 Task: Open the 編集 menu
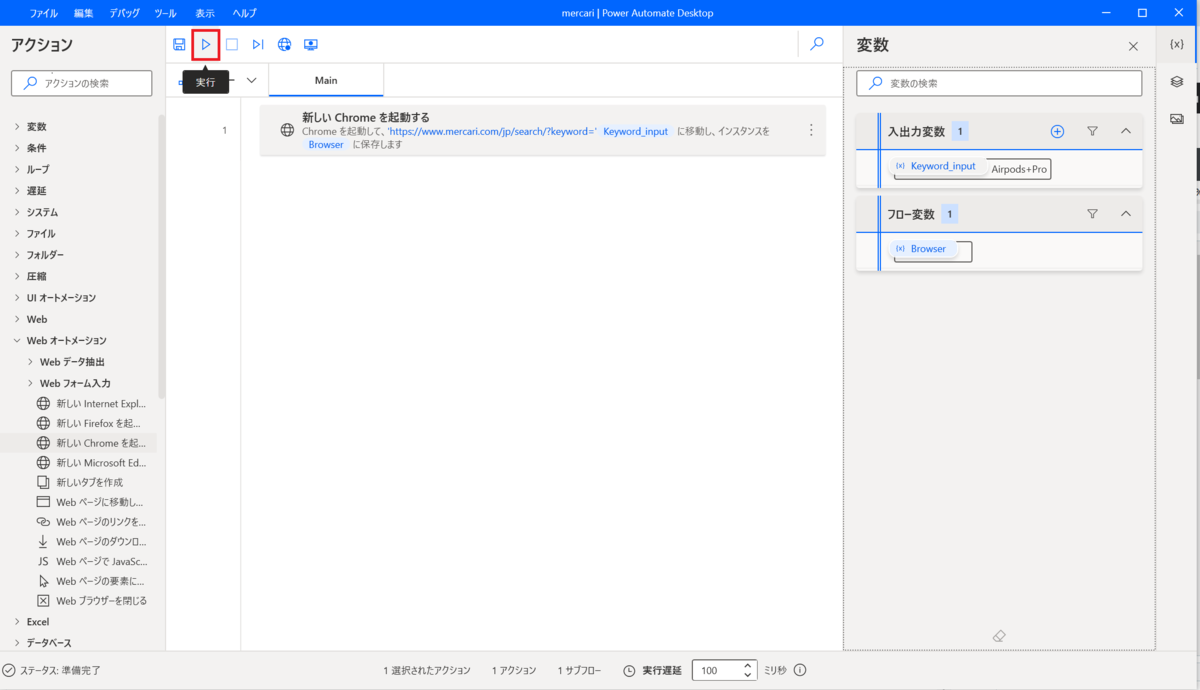coord(84,13)
